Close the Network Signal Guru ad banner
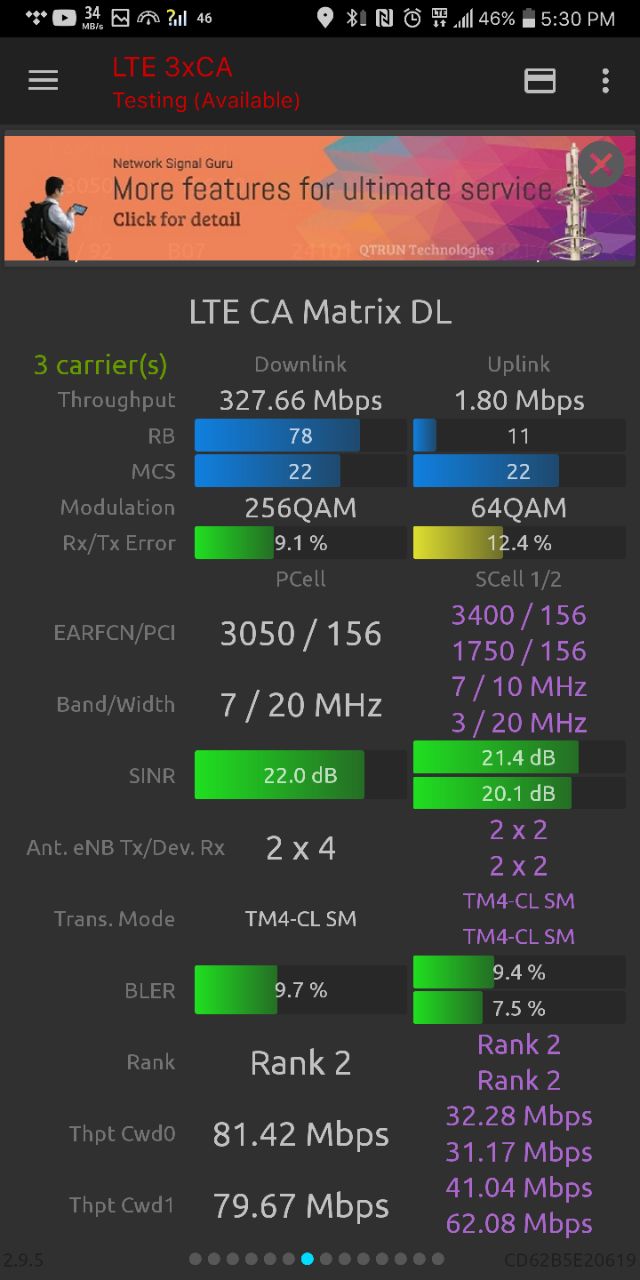 click(x=600, y=163)
